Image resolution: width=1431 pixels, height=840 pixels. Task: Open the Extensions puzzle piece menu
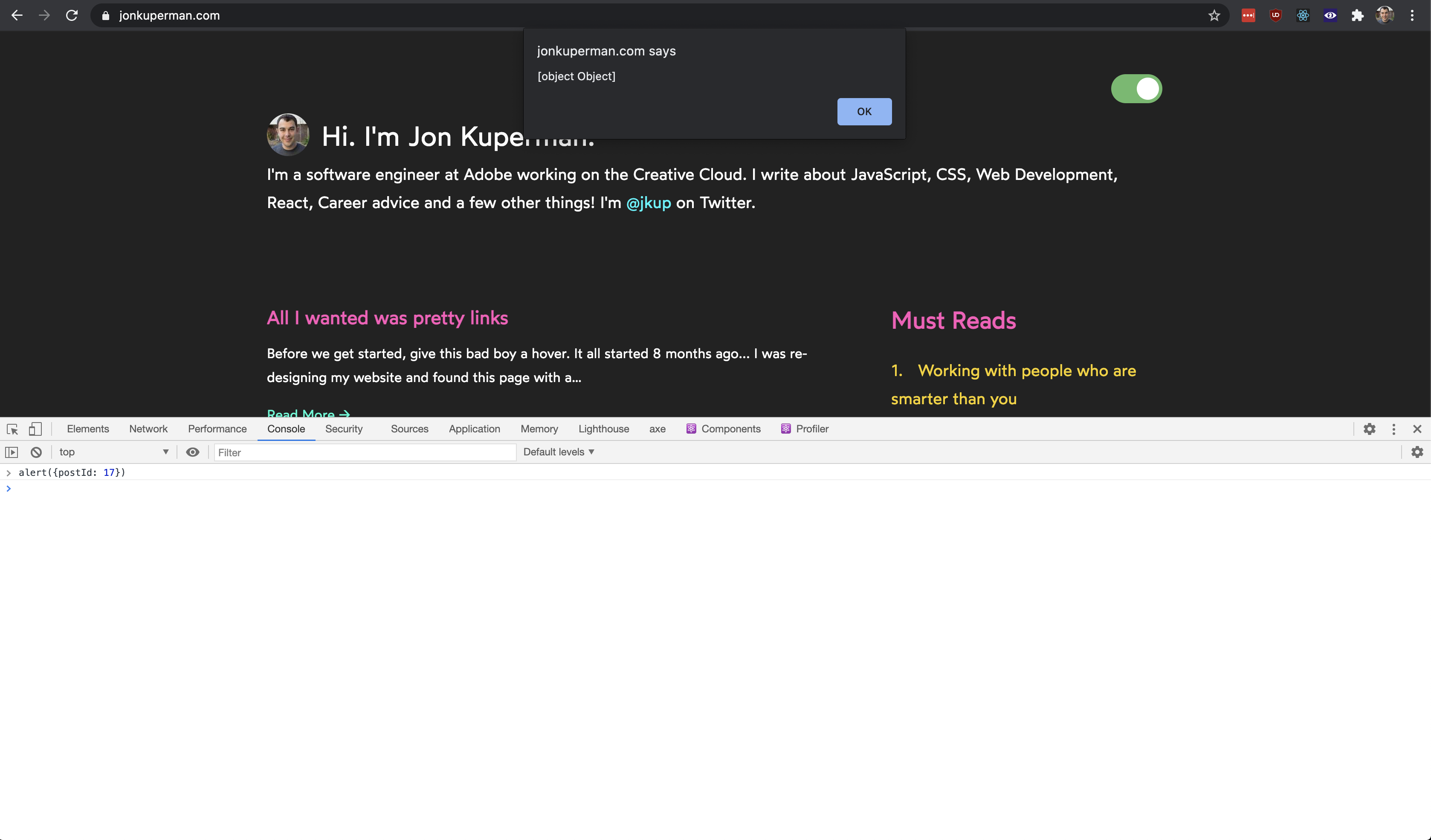pyautogui.click(x=1357, y=15)
